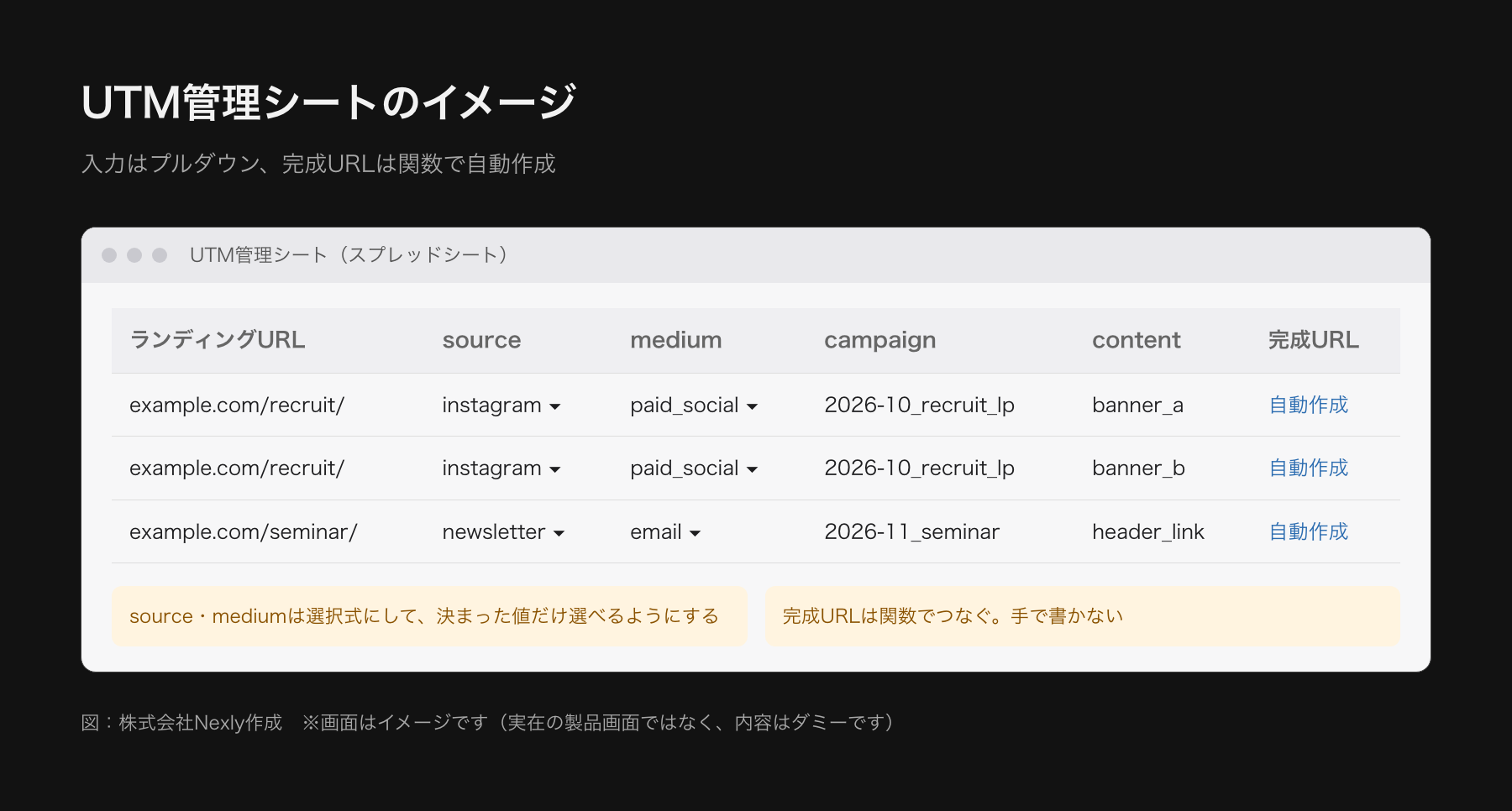Click the subtitle 入力はプルダウン
Screen dimensions: 1512x811
click(318, 164)
